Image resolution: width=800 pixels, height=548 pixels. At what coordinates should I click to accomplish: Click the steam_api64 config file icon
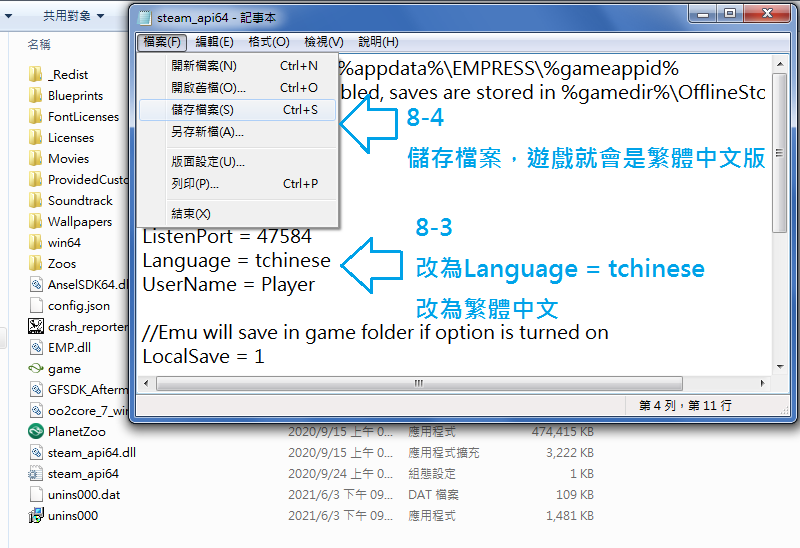[36, 474]
